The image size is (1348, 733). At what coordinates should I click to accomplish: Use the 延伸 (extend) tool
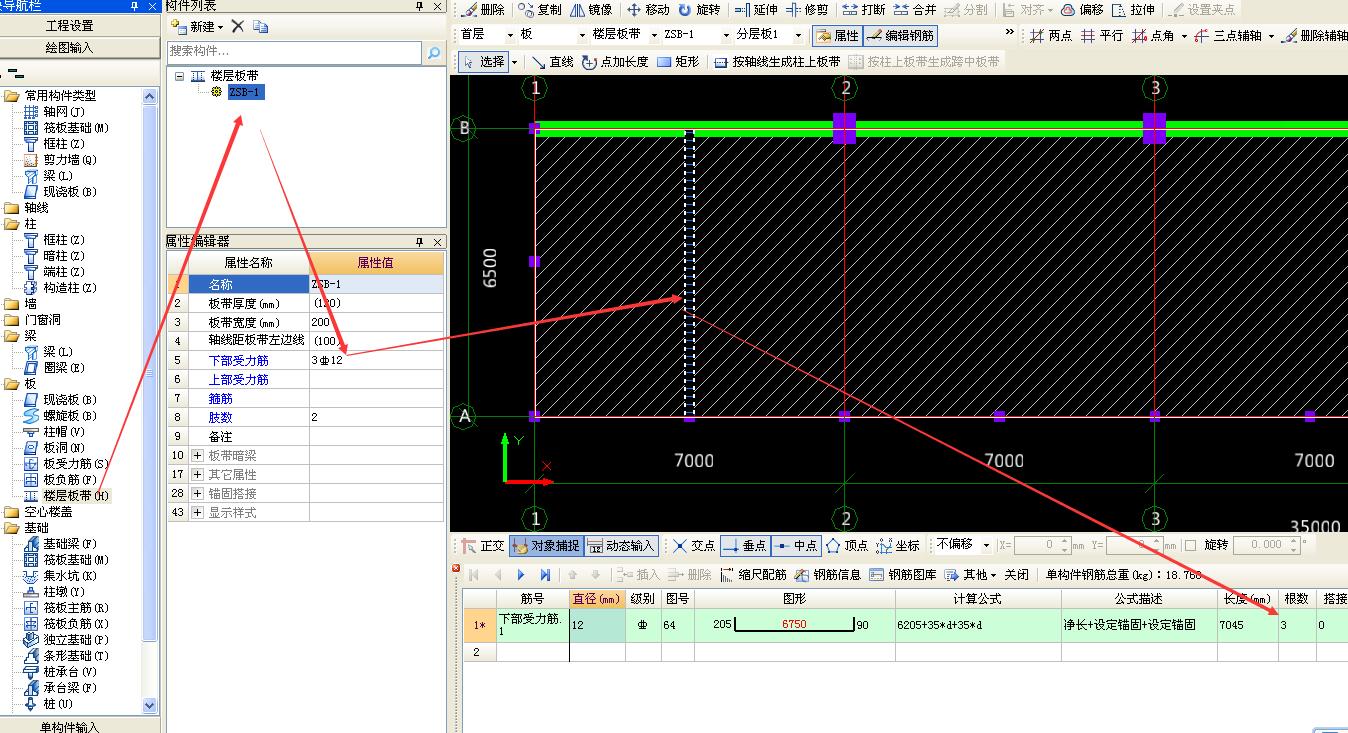[755, 10]
